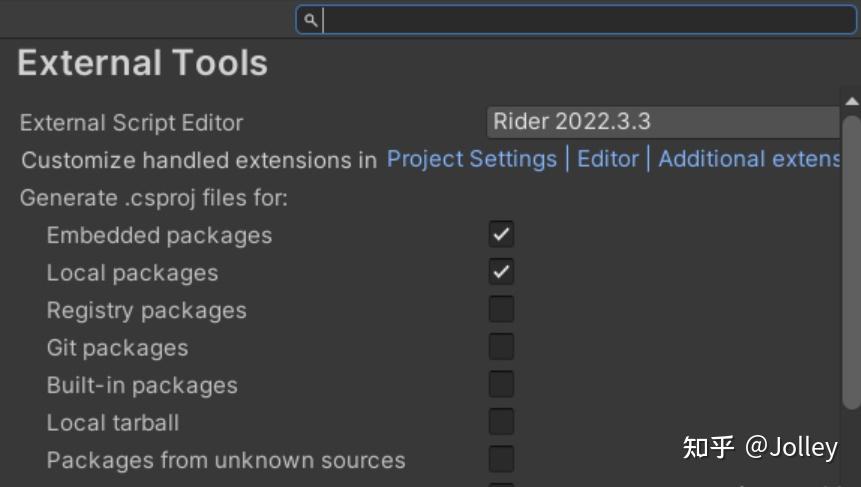Open the Project Settings link
The height and width of the screenshot is (487, 861).
[x=471, y=159]
